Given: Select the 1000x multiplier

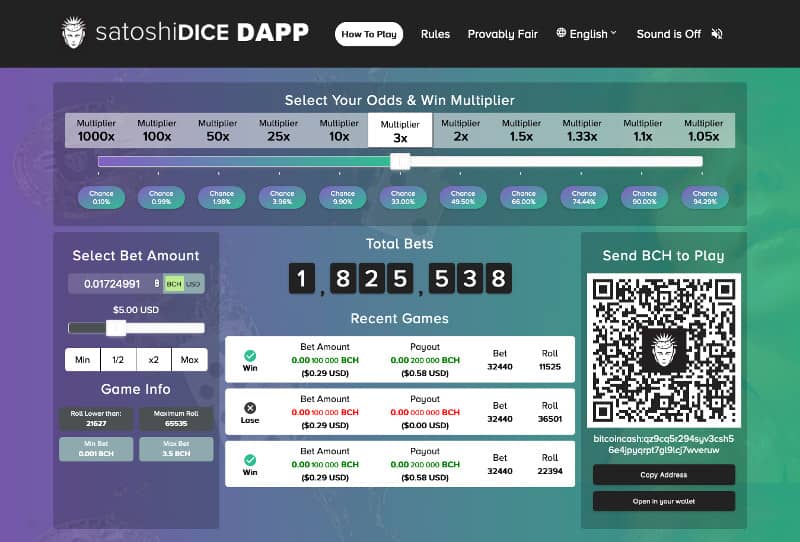Looking at the screenshot, I should [x=96, y=131].
